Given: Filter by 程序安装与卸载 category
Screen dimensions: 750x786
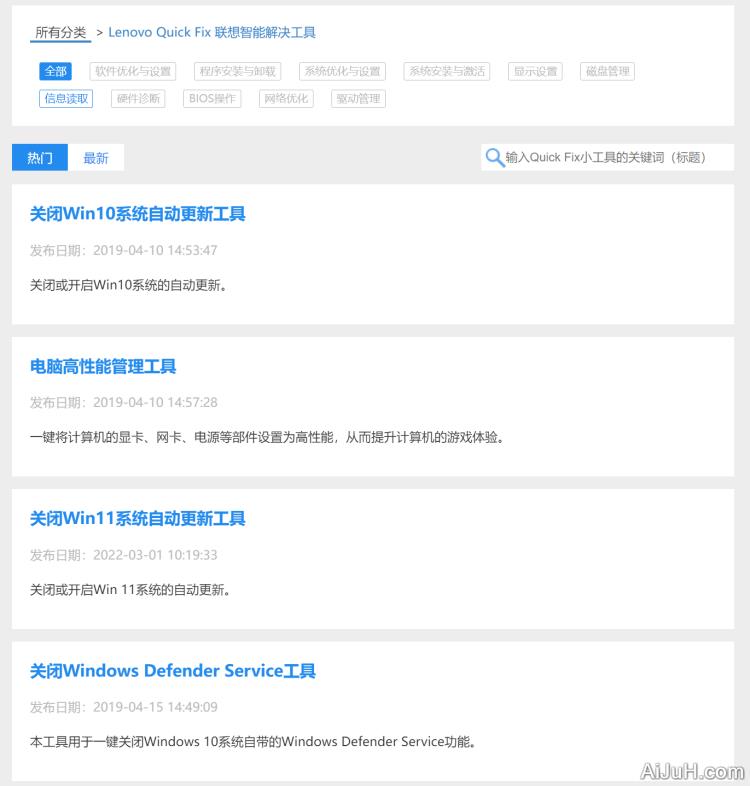Looking at the screenshot, I should [237, 71].
